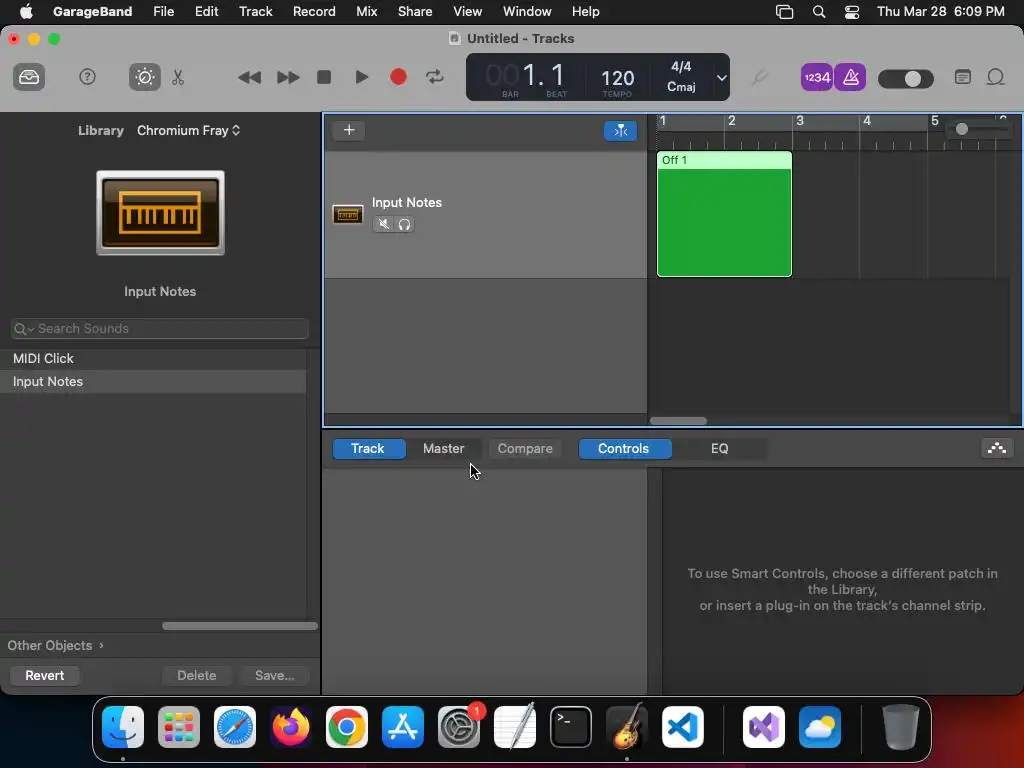The height and width of the screenshot is (768, 1024).
Task: Toggle the Library panel button
Action: [x=29, y=77]
